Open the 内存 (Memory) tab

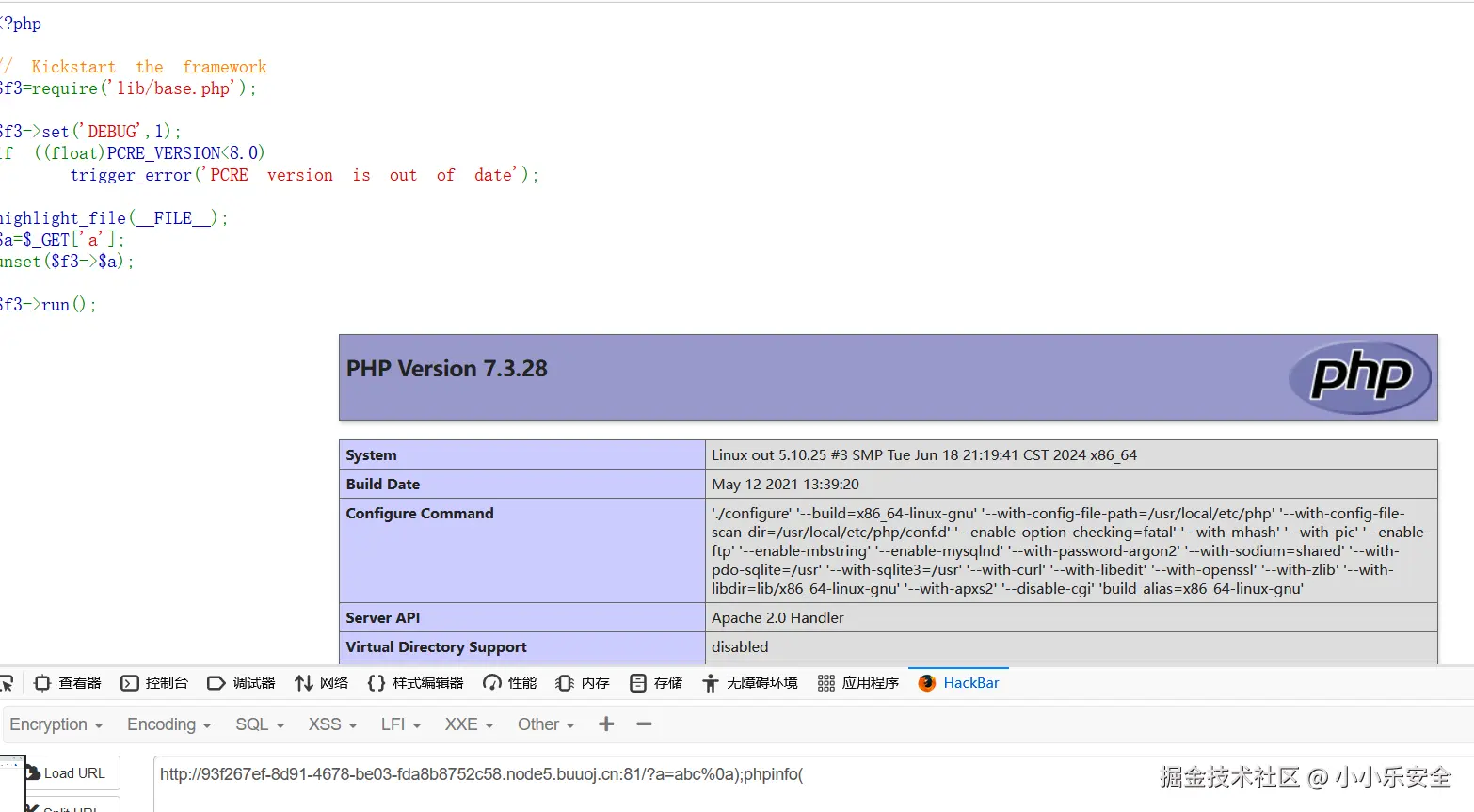[x=583, y=683]
